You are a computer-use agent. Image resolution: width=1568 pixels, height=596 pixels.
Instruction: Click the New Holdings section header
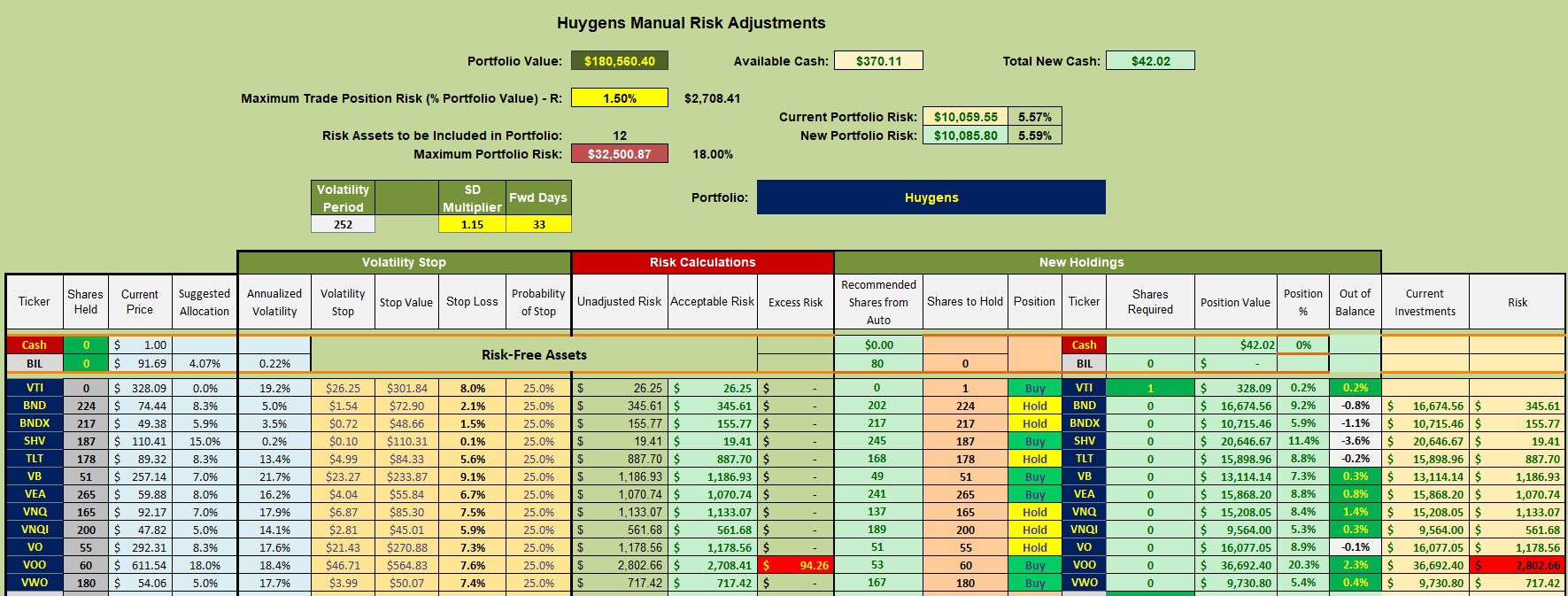pos(1107,262)
